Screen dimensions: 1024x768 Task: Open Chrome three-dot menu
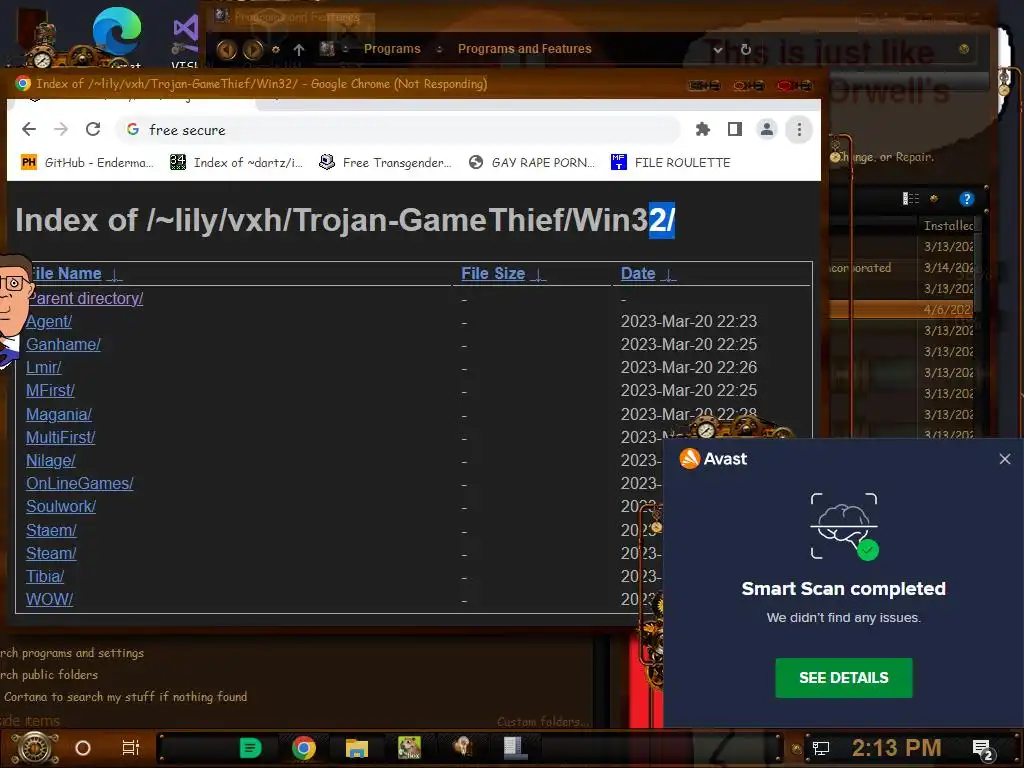coord(799,129)
